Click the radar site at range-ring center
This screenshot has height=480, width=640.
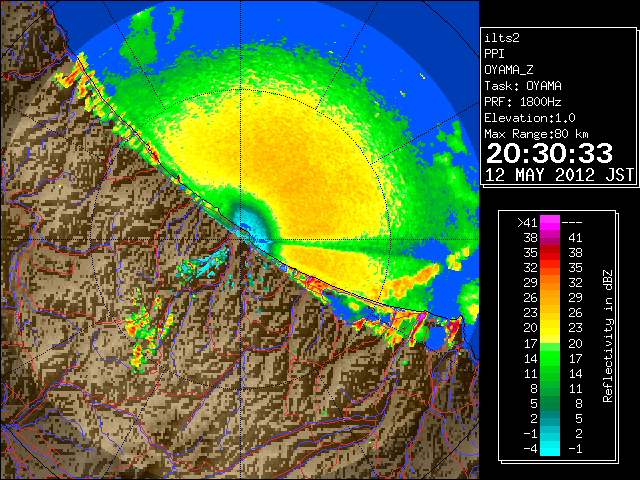(241, 239)
